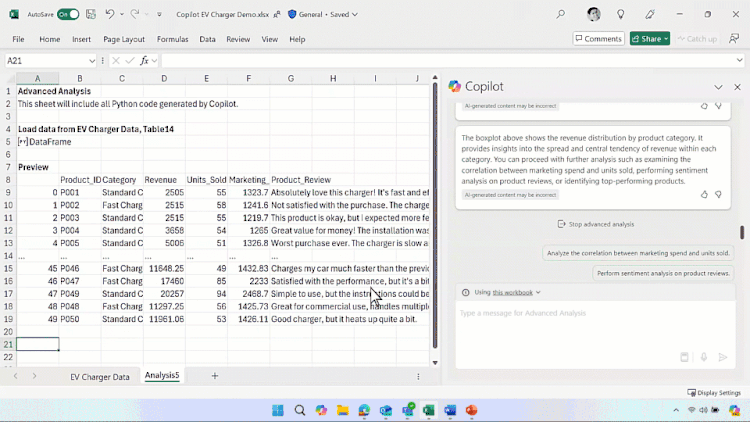Viewport: 750px width, 422px height.
Task: Select the Analysis5 sheet tab
Action: click(x=162, y=376)
